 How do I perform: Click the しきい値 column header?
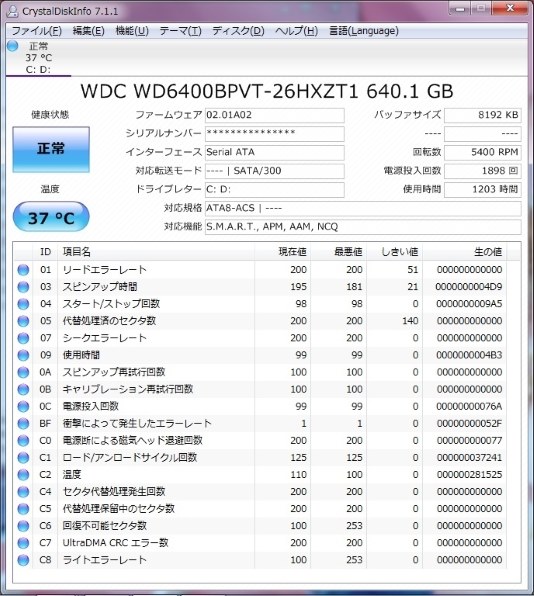395,252
